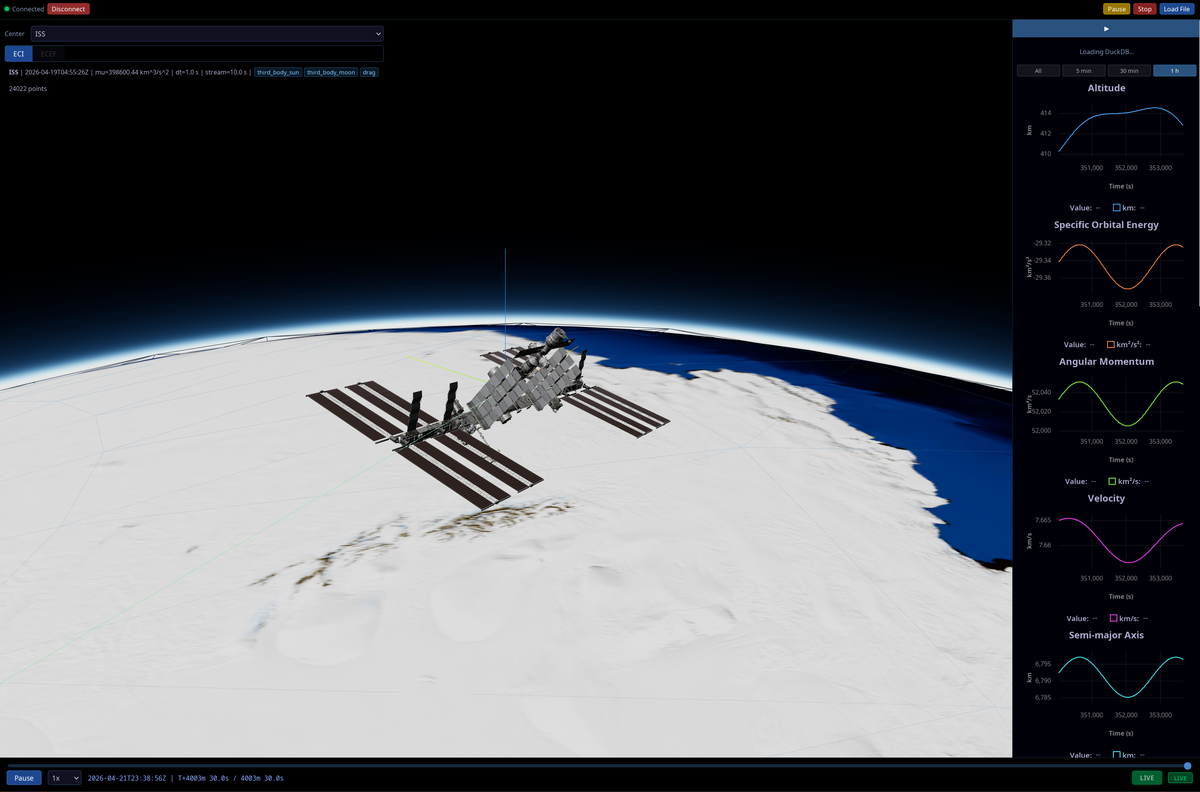Screen dimensions: 1200x792
Task: Collapse the charts panel with the play arrow bar
Action: (1106, 29)
